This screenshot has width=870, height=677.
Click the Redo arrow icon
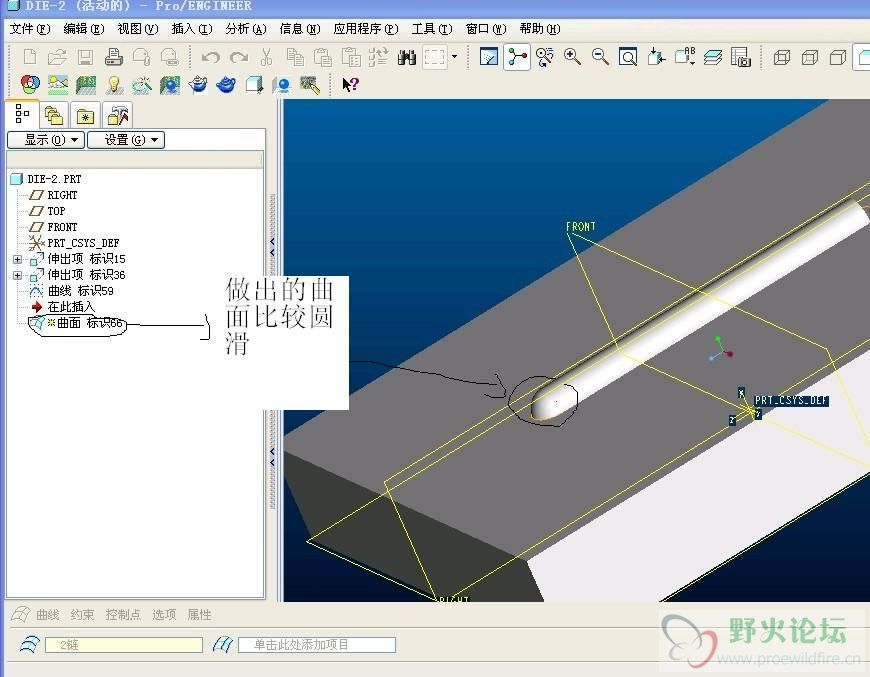tap(239, 57)
